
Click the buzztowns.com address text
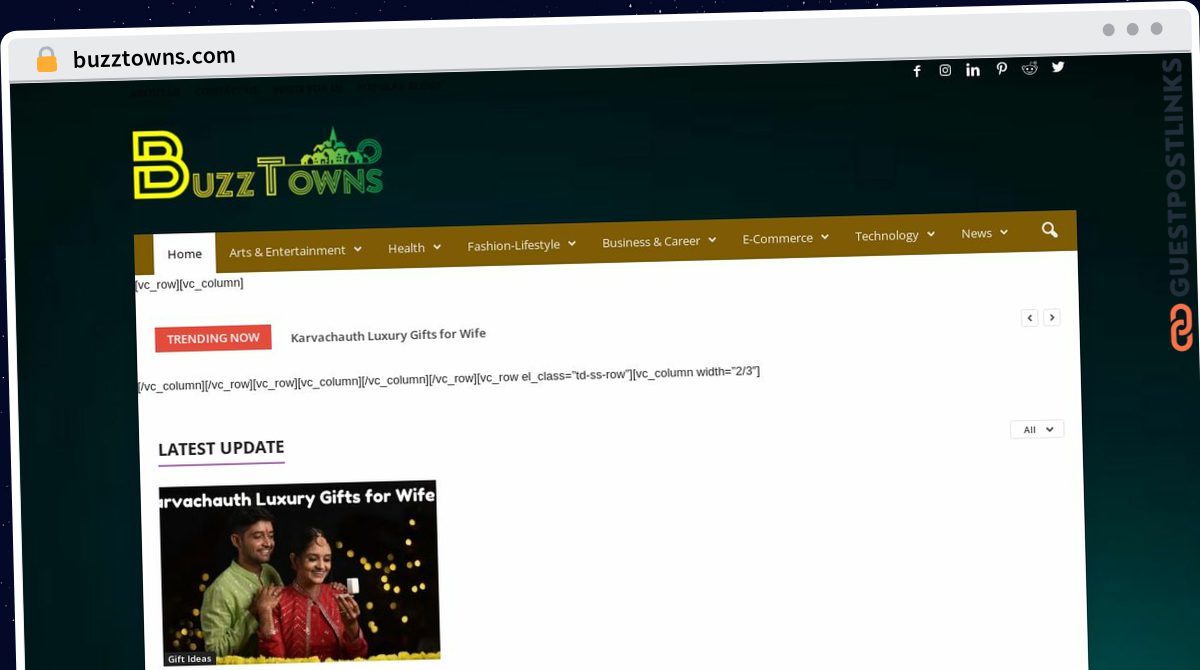[154, 58]
